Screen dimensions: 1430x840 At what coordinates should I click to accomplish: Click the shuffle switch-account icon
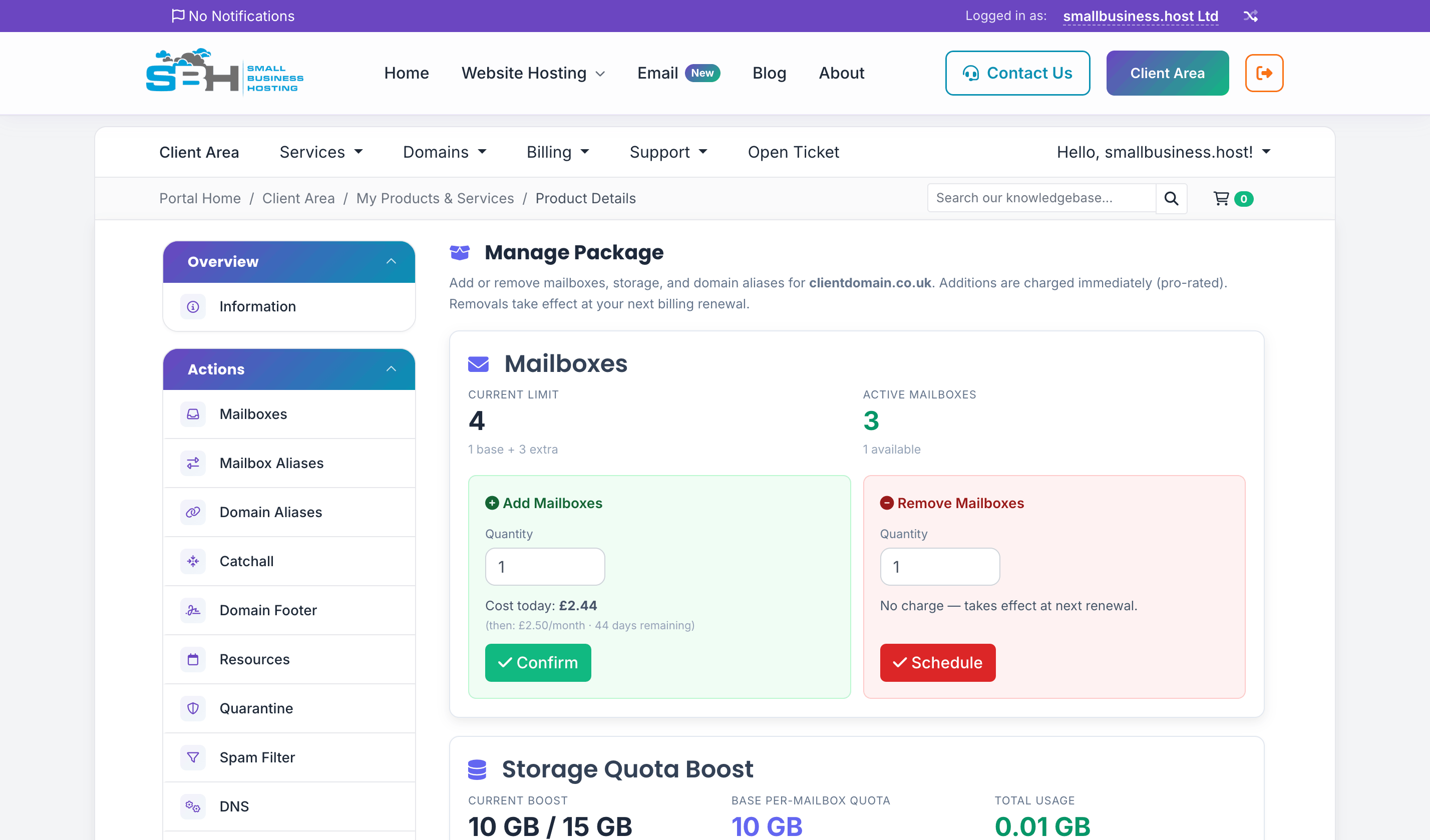point(1250,16)
